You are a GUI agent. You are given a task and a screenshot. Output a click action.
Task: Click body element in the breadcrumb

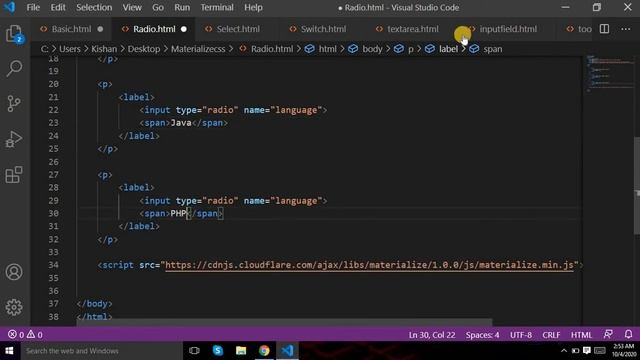372,49
